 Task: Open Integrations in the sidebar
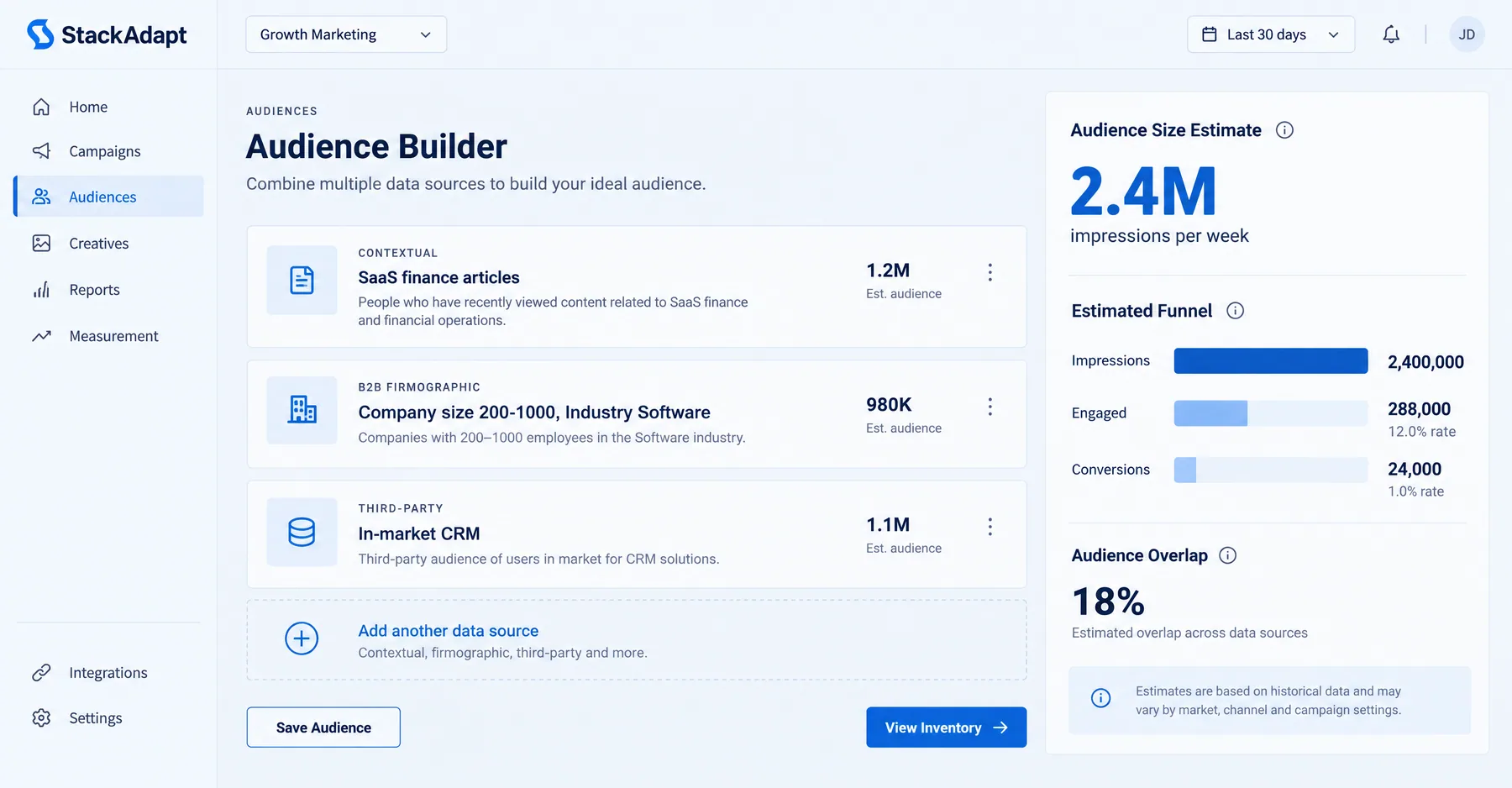pyautogui.click(x=108, y=673)
